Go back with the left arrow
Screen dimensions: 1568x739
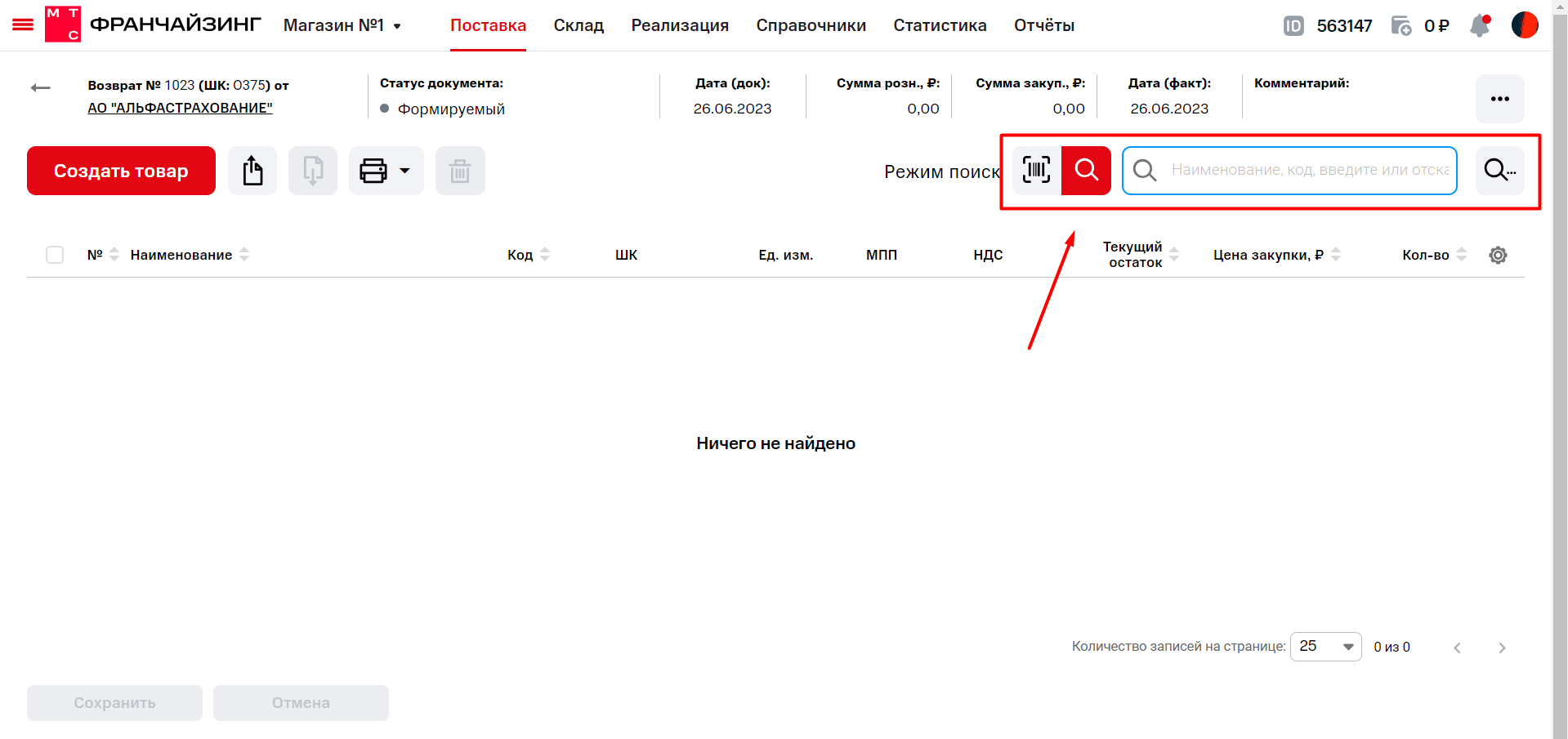tap(40, 87)
